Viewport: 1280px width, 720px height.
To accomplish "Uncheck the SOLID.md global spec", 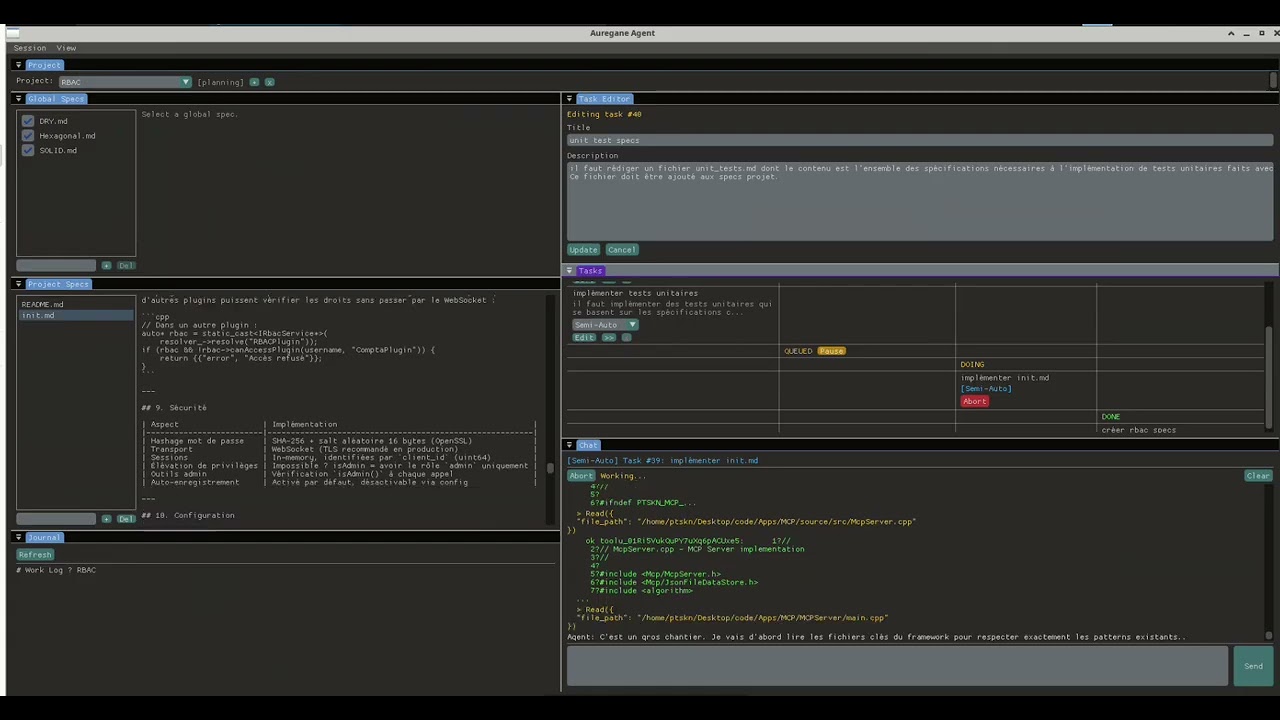I will (28, 151).
